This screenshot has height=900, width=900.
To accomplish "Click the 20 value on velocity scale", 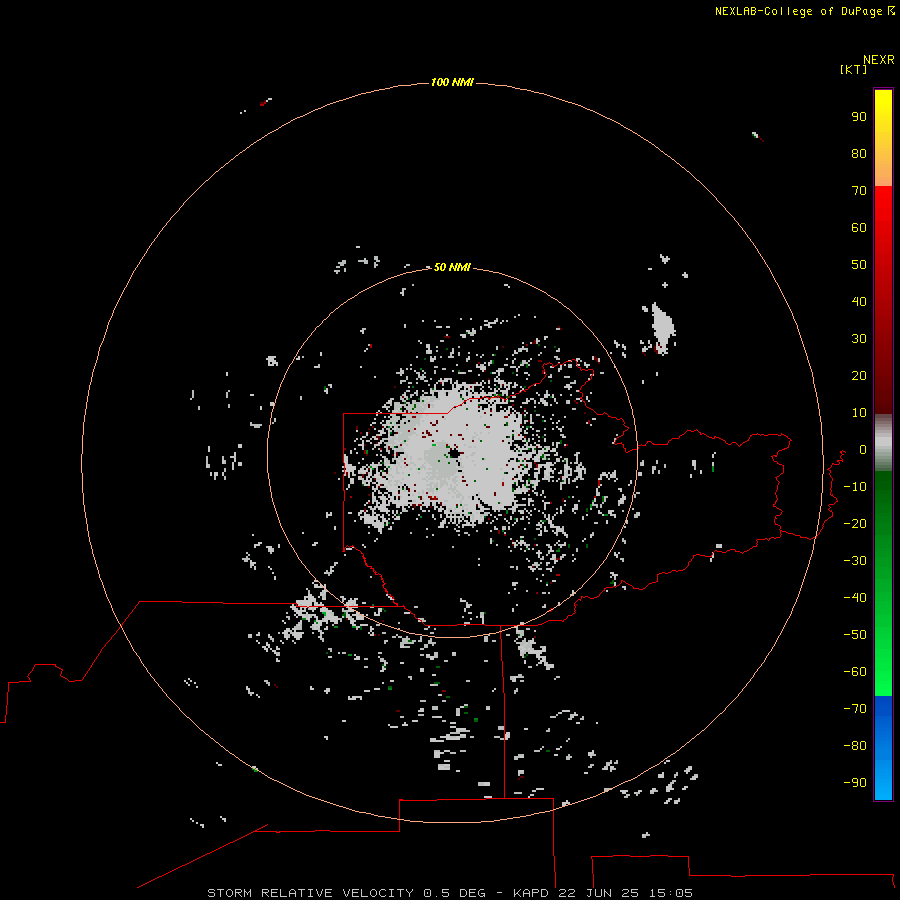I will 859,375.
